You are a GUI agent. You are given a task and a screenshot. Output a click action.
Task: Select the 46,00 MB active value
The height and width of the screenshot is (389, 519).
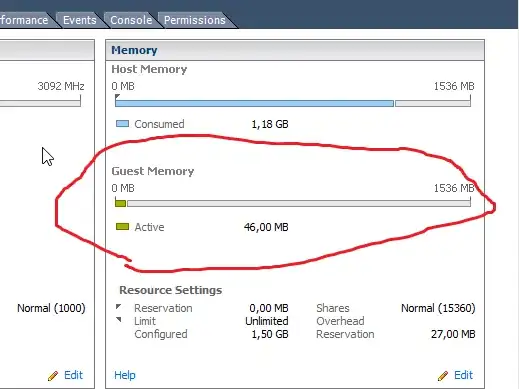[x=266, y=227]
